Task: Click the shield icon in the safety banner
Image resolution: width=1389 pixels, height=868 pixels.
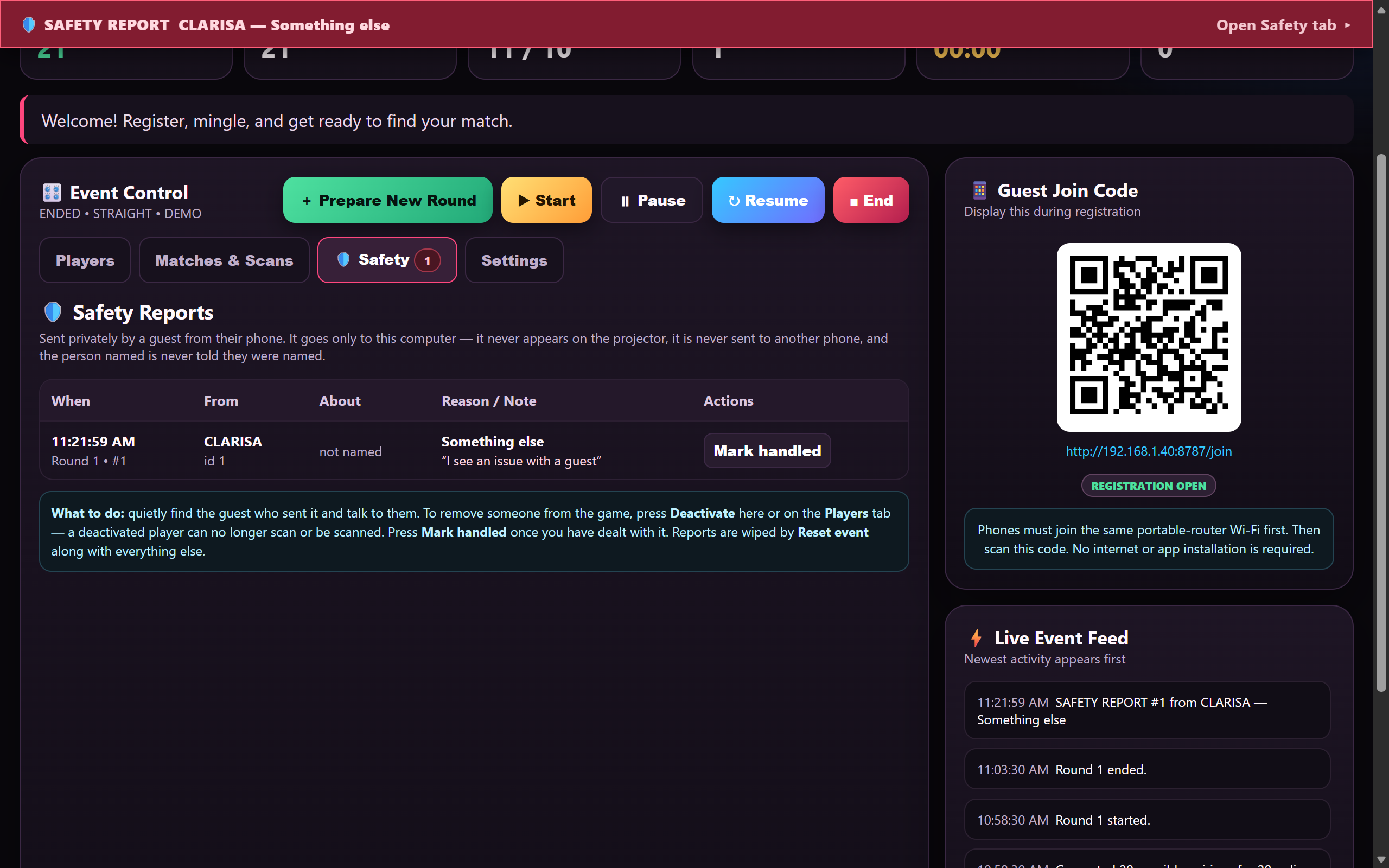Action: 29,25
